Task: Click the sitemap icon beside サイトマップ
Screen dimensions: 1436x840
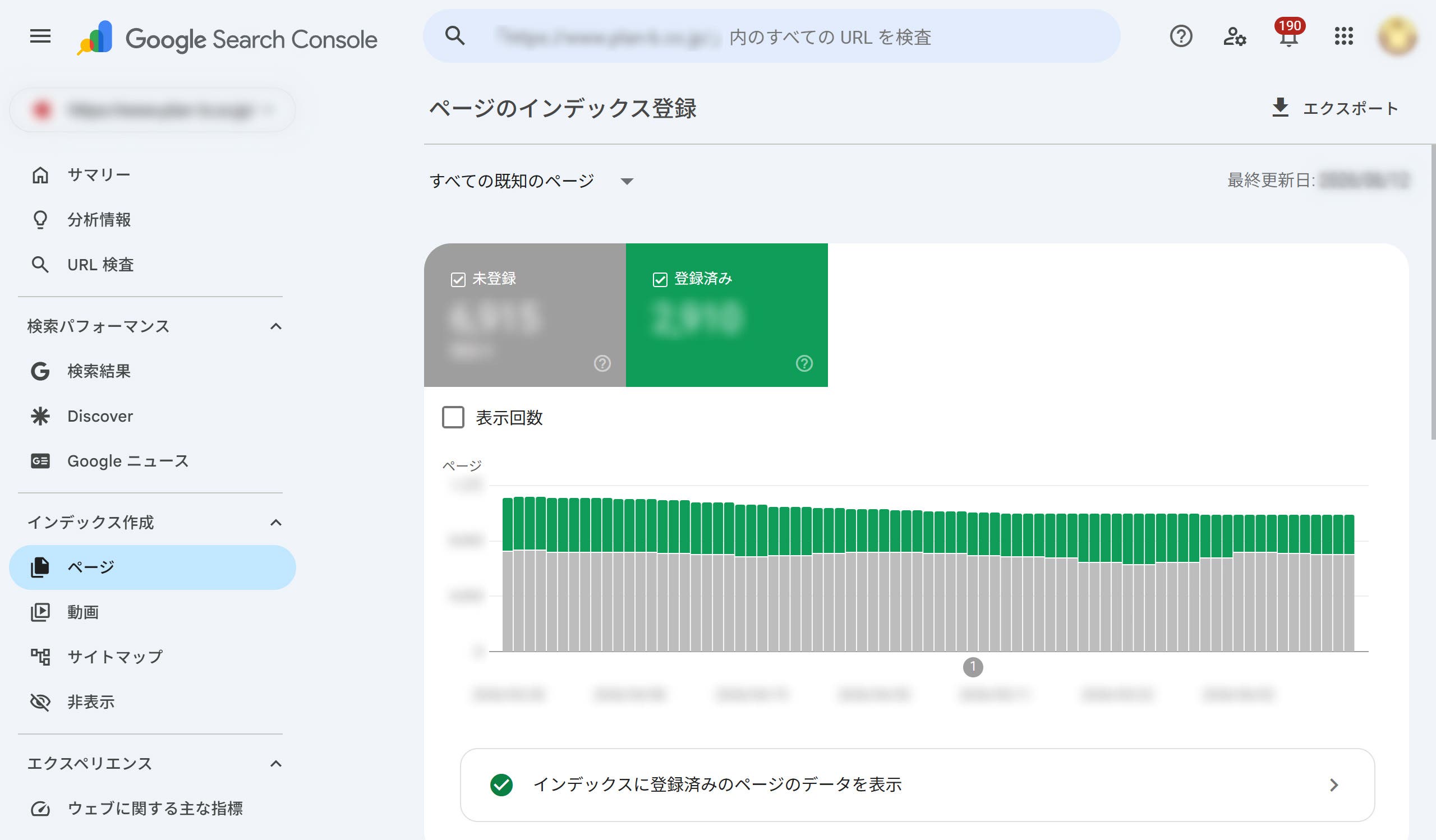Action: [x=40, y=657]
